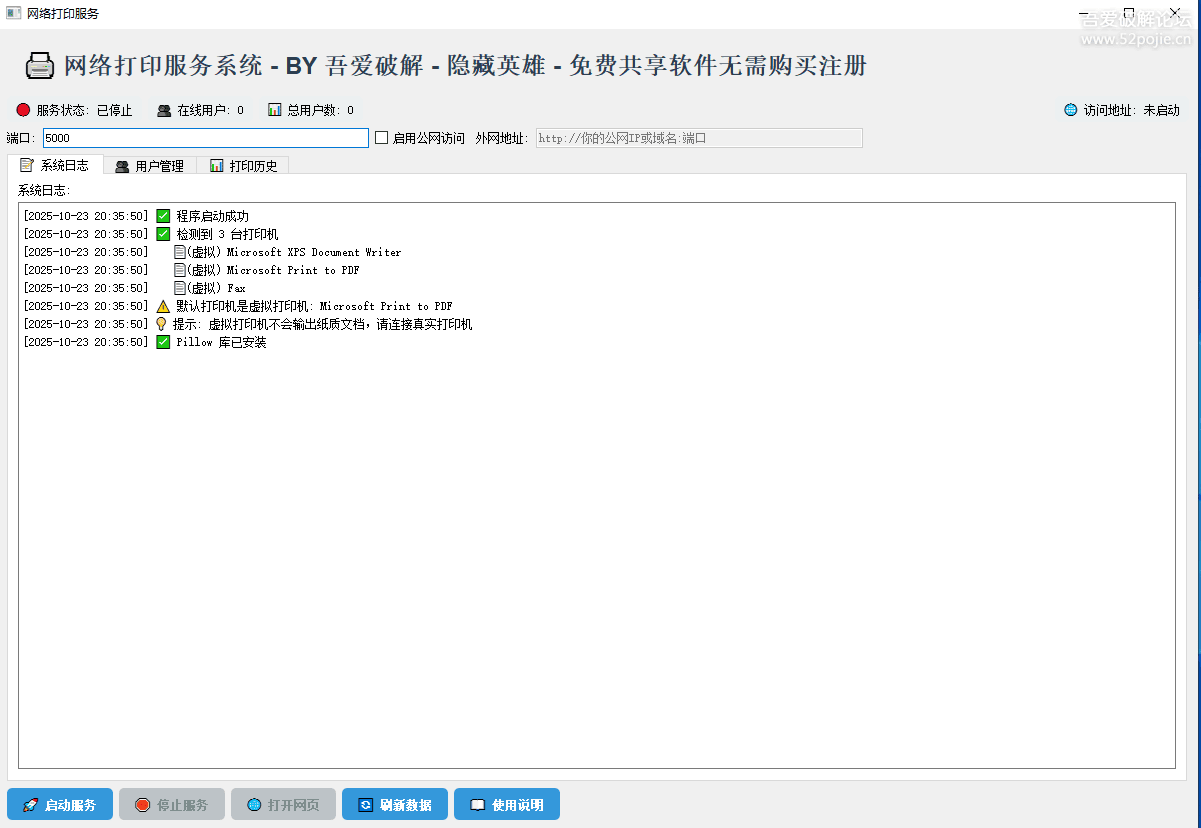This screenshot has width=1201, height=828.
Task: Click the globe icon beside access address
Action: 1071,110
